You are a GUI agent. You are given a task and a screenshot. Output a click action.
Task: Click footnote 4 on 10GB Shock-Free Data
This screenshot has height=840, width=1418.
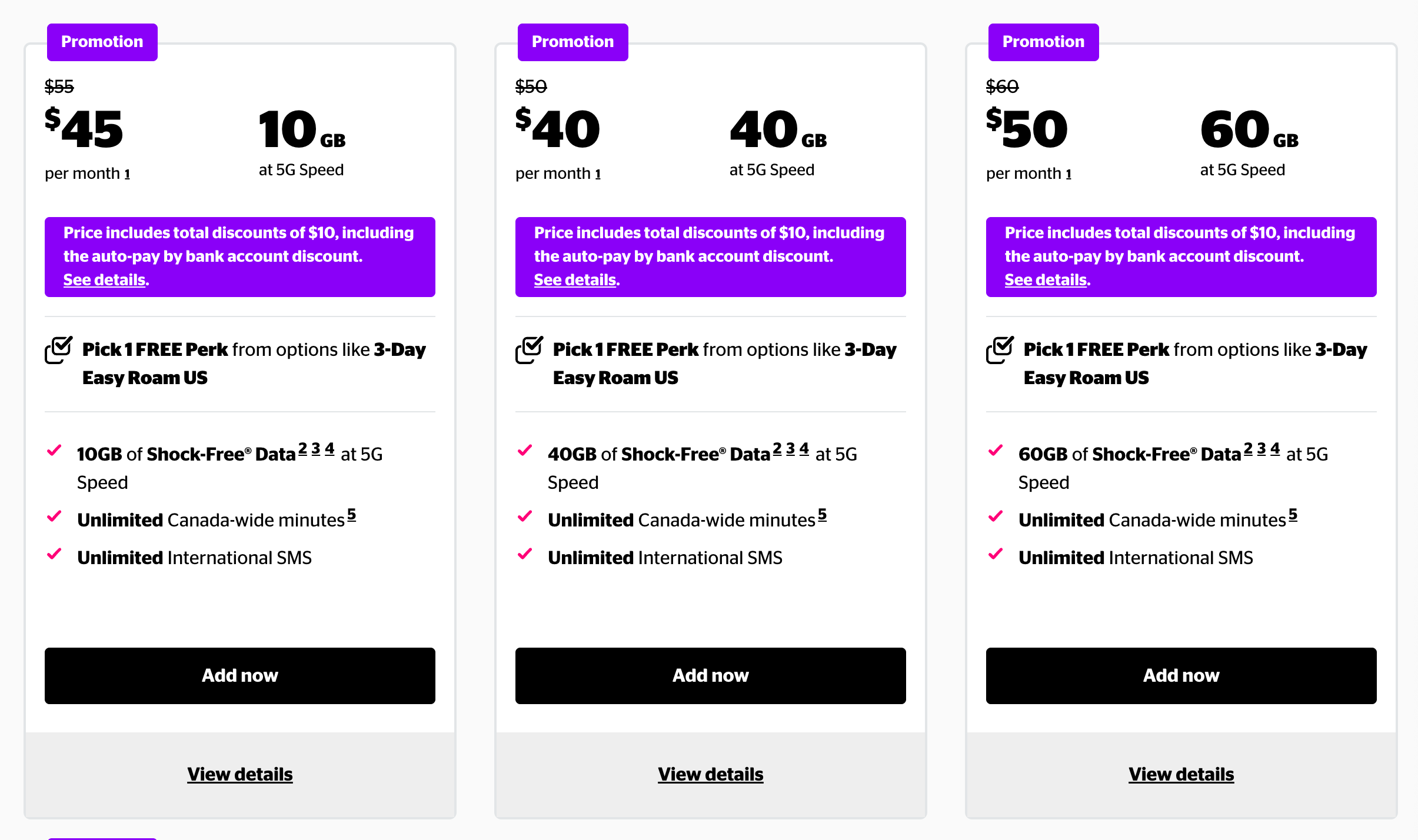tap(329, 449)
